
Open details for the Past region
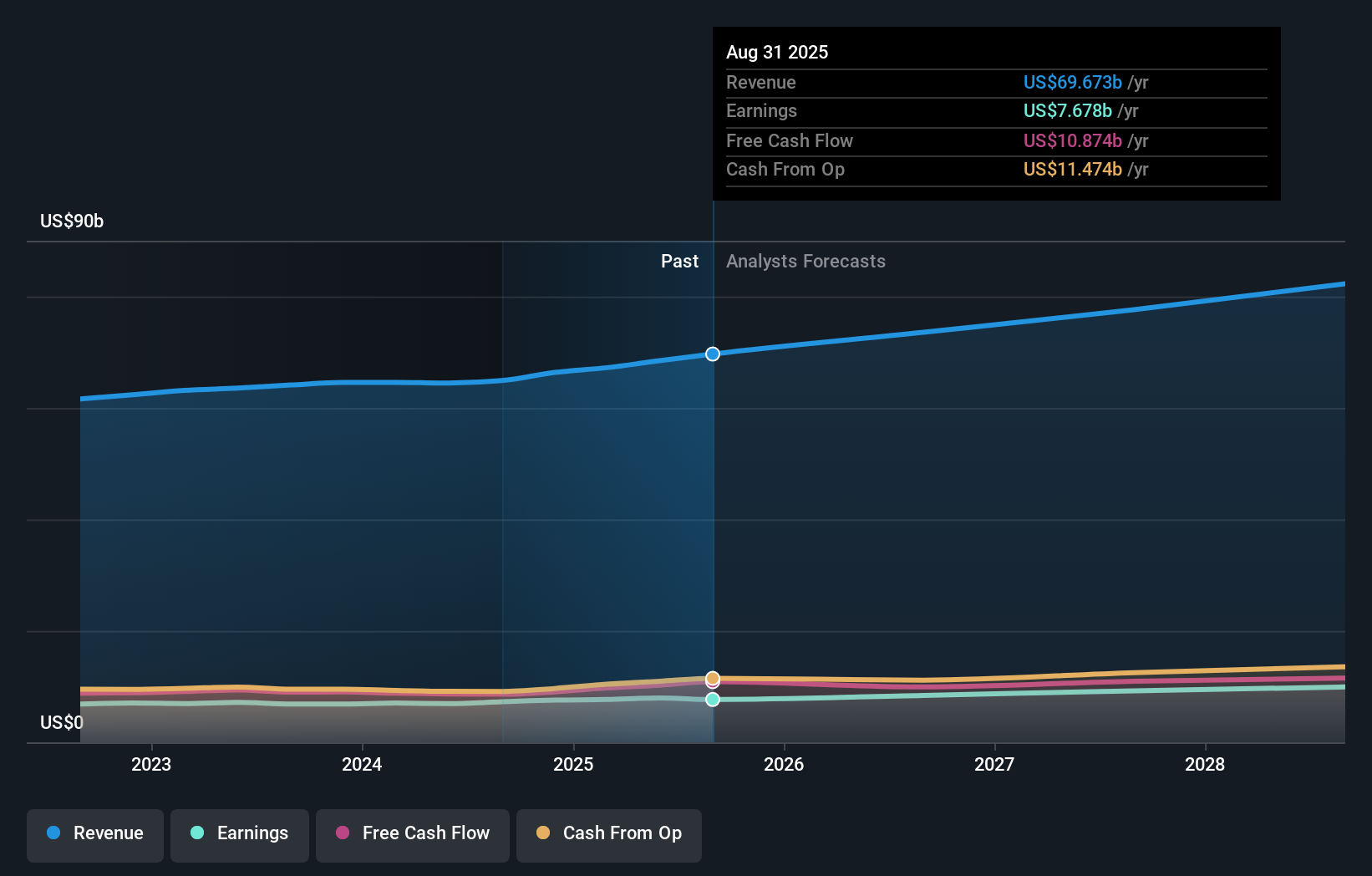[679, 261]
